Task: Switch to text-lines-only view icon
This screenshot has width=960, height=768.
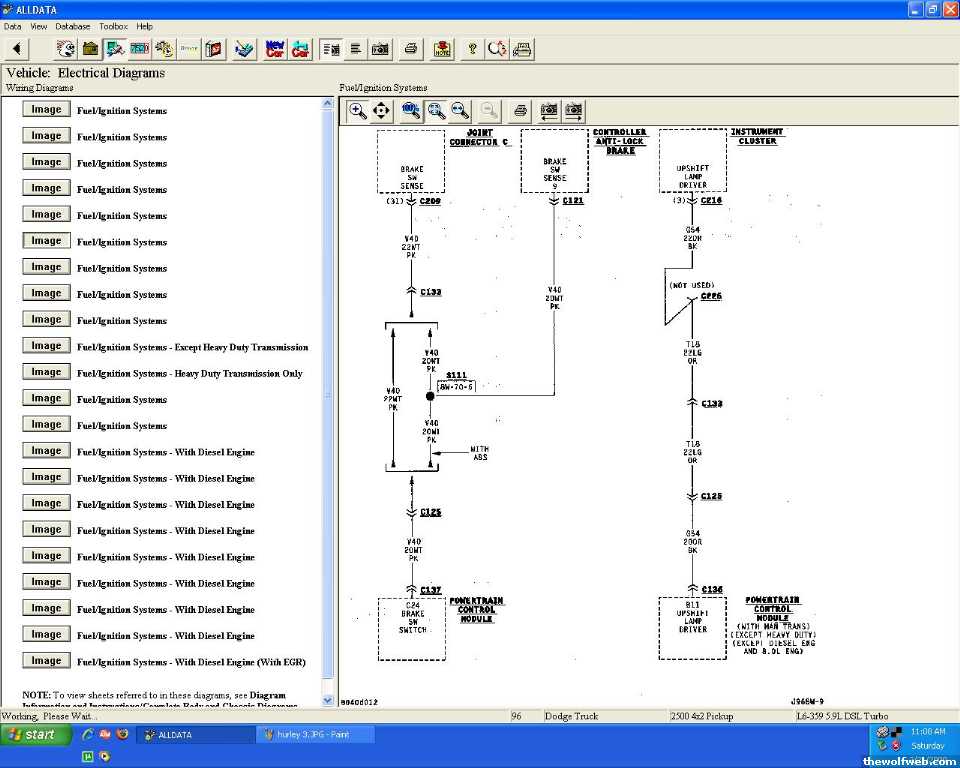Action: 356,48
